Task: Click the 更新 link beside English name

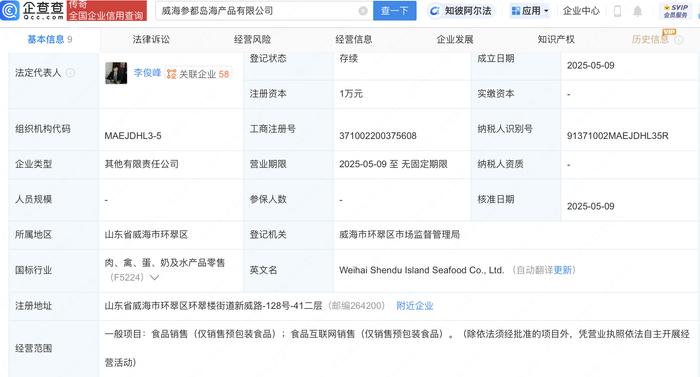Action: (562, 270)
